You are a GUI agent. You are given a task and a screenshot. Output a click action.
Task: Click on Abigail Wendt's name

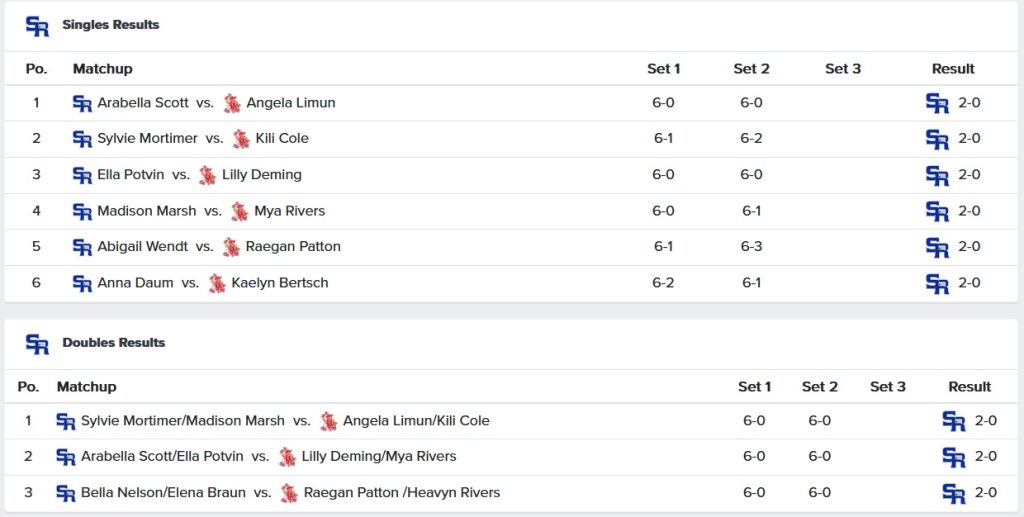(141, 247)
